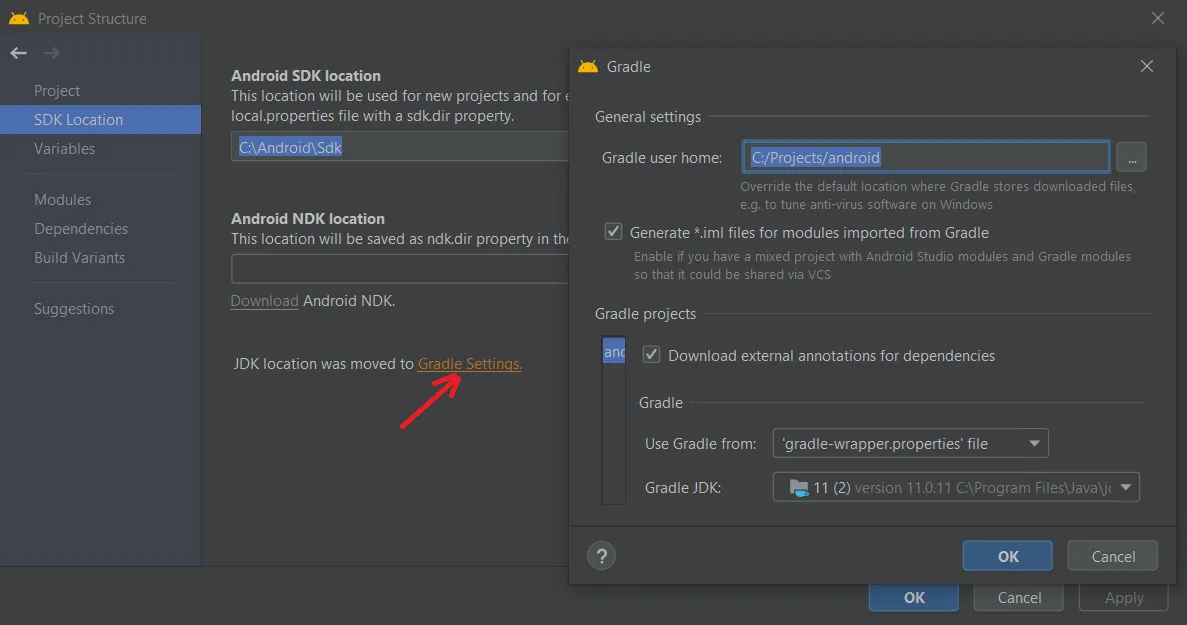The height and width of the screenshot is (625, 1187).
Task: Open Variables section in sidebar
Action: (x=64, y=148)
